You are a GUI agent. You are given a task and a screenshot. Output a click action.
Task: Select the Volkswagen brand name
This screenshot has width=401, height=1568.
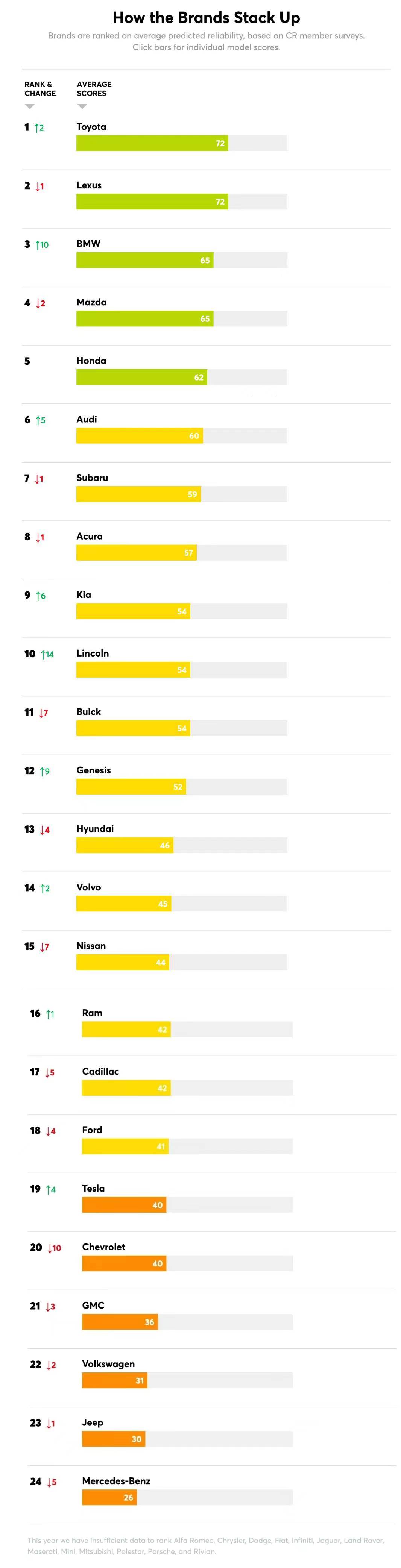point(108,1364)
